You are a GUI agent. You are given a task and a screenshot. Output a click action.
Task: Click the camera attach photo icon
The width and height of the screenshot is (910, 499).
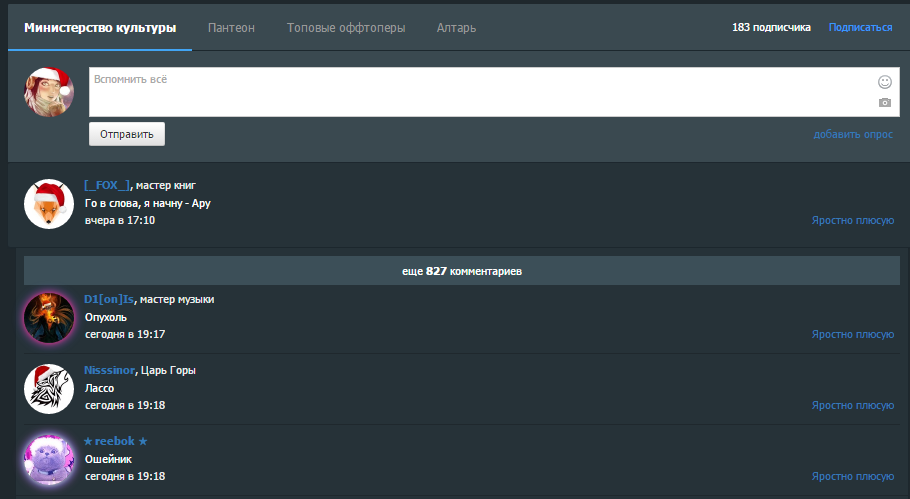884,103
